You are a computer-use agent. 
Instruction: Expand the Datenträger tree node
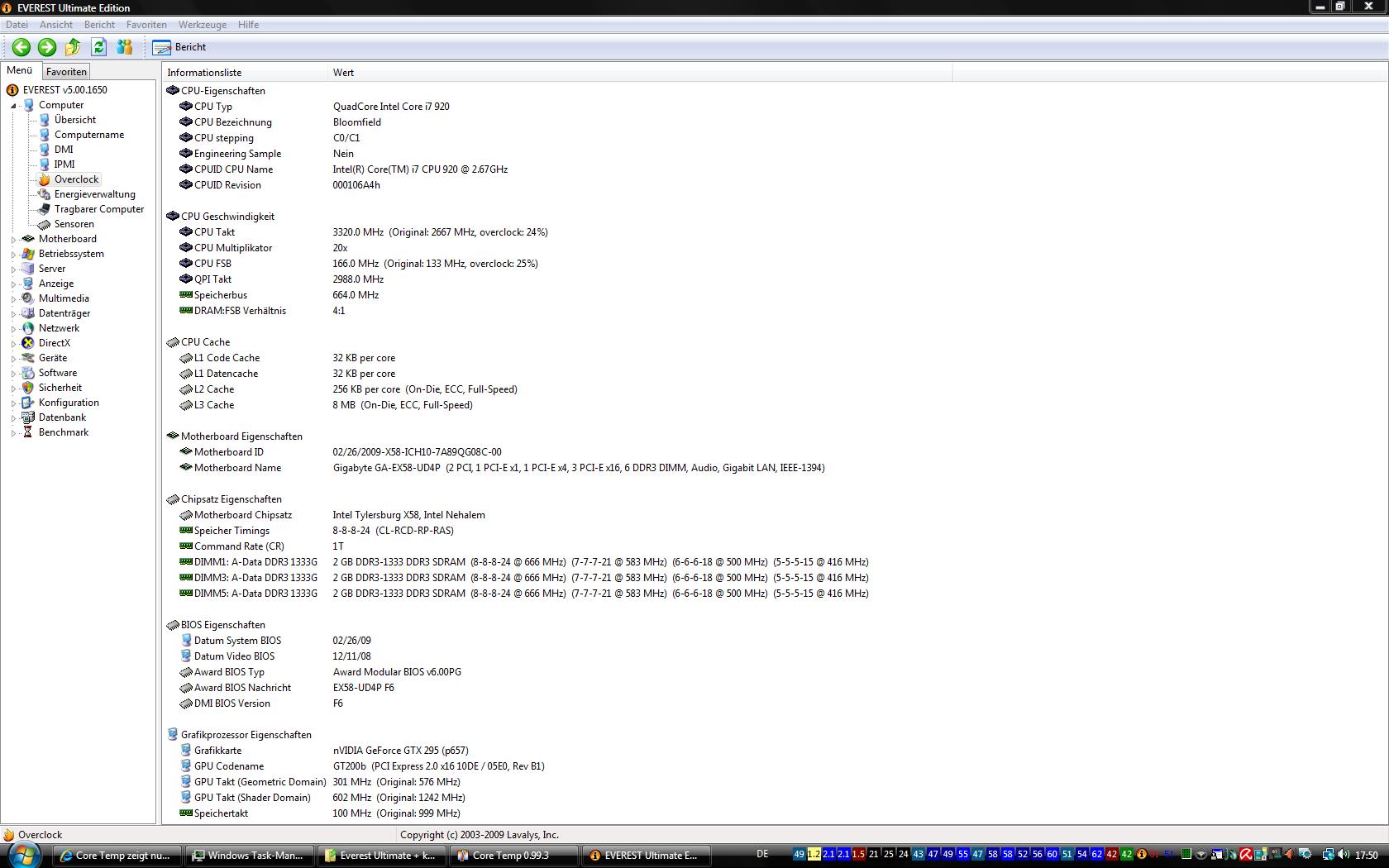13,314
